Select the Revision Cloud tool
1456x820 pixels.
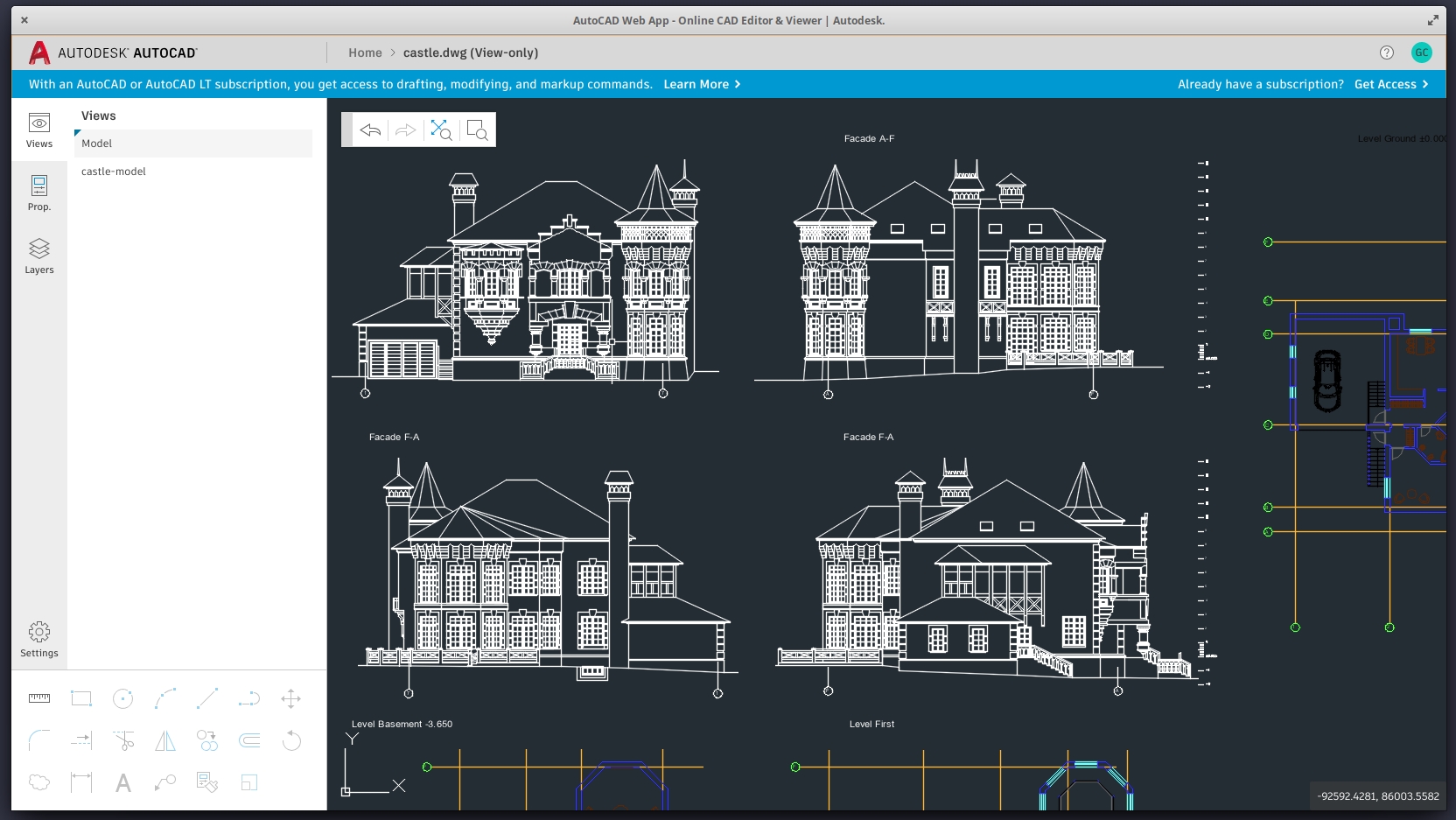click(38, 781)
